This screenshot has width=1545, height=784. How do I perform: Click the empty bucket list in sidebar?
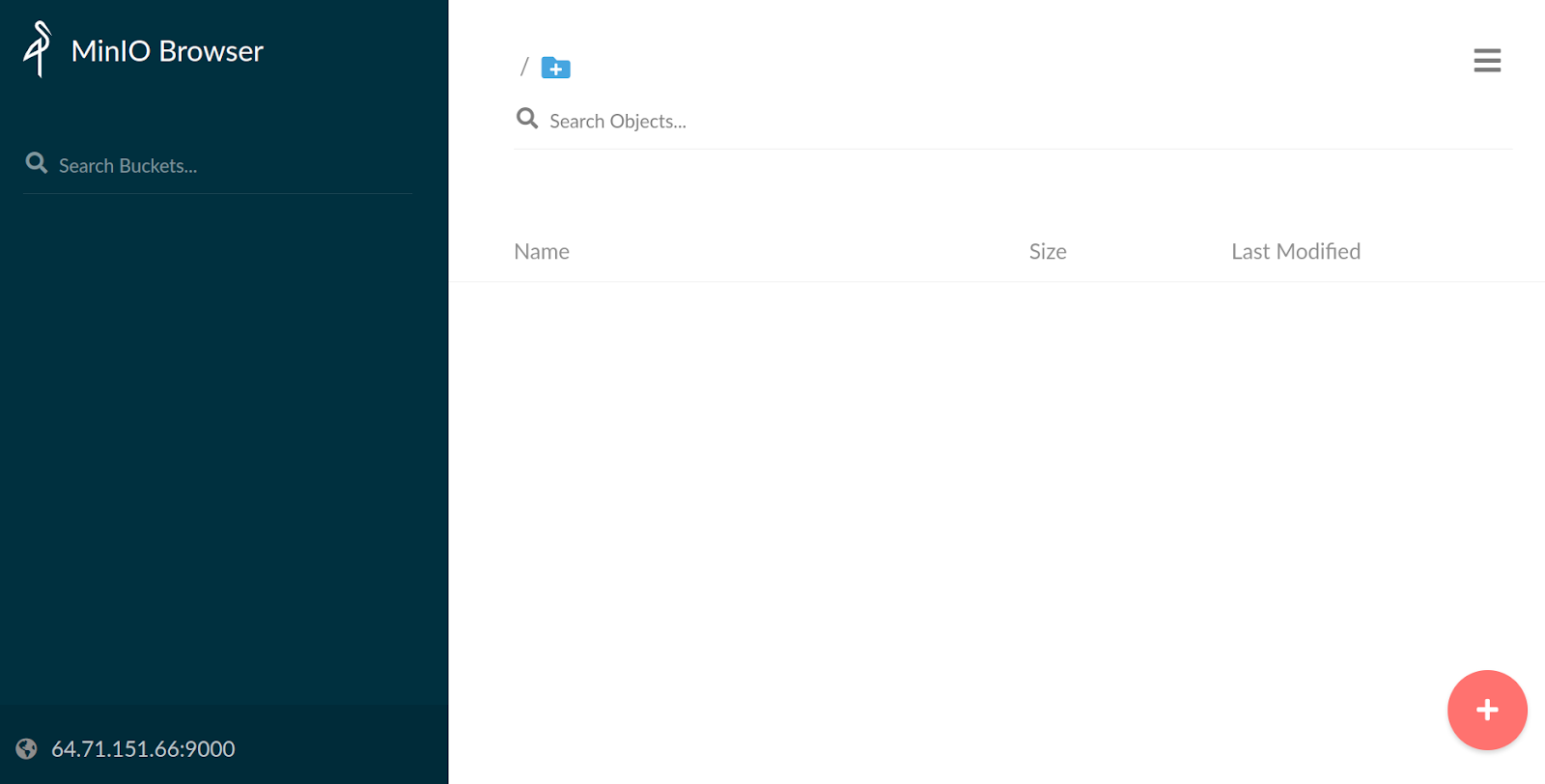(x=222, y=434)
